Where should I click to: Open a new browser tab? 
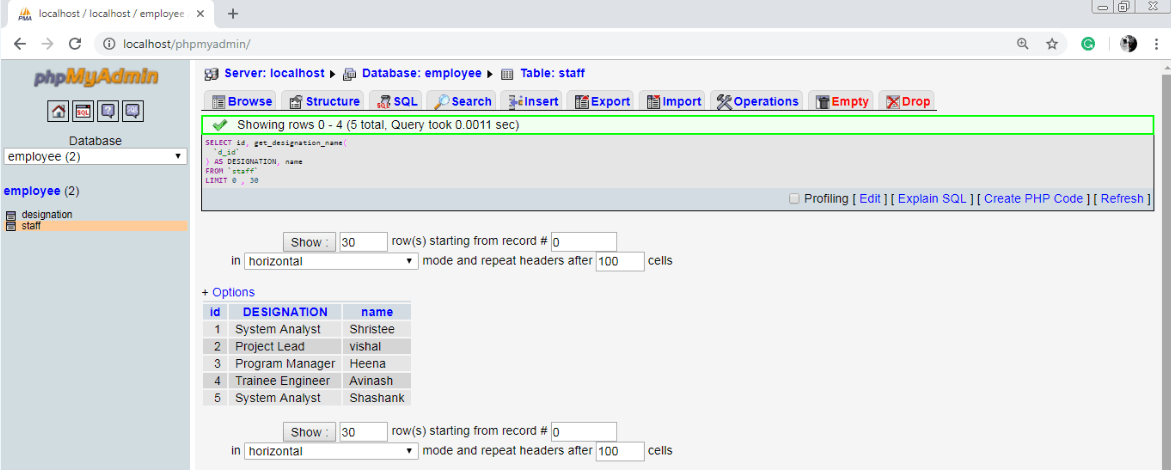[233, 13]
